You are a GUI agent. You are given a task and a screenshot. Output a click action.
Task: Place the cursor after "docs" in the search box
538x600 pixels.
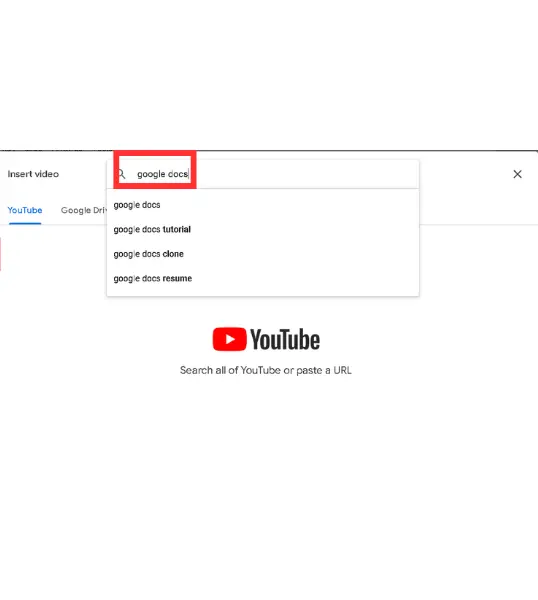pos(189,174)
